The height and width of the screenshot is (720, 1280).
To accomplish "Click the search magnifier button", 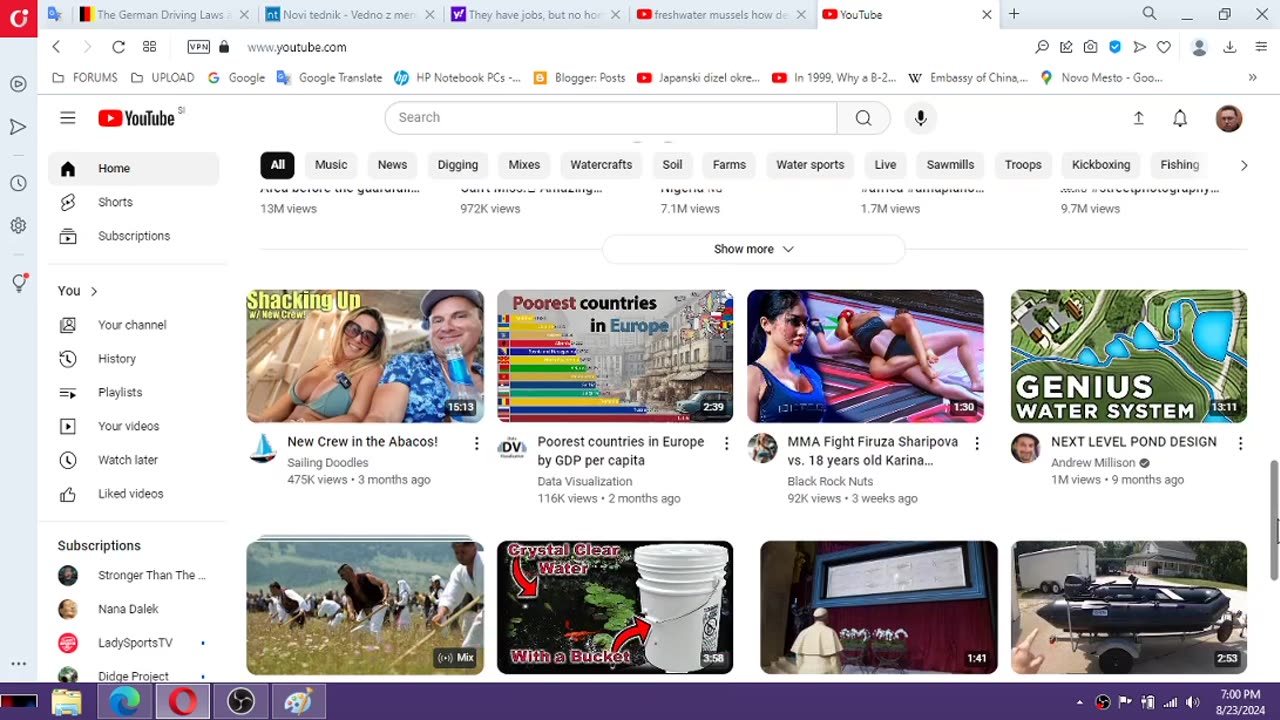I will 863,117.
